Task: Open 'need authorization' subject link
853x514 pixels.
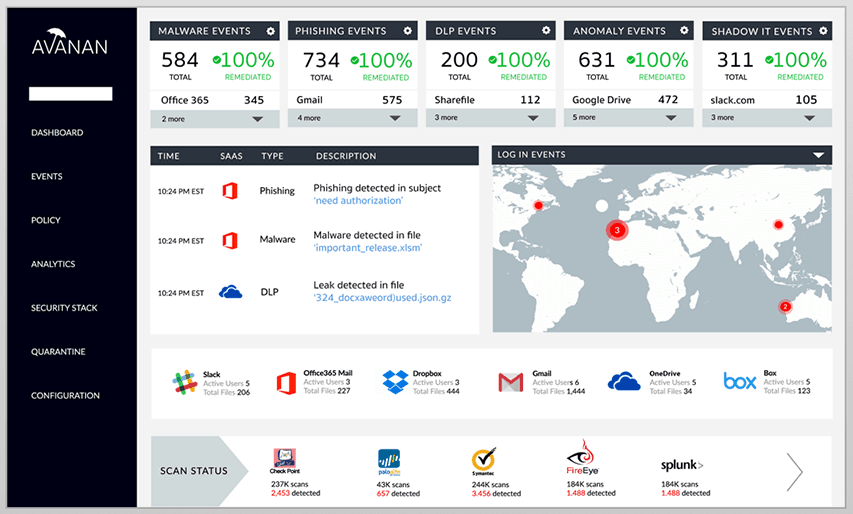Action: pos(358,201)
